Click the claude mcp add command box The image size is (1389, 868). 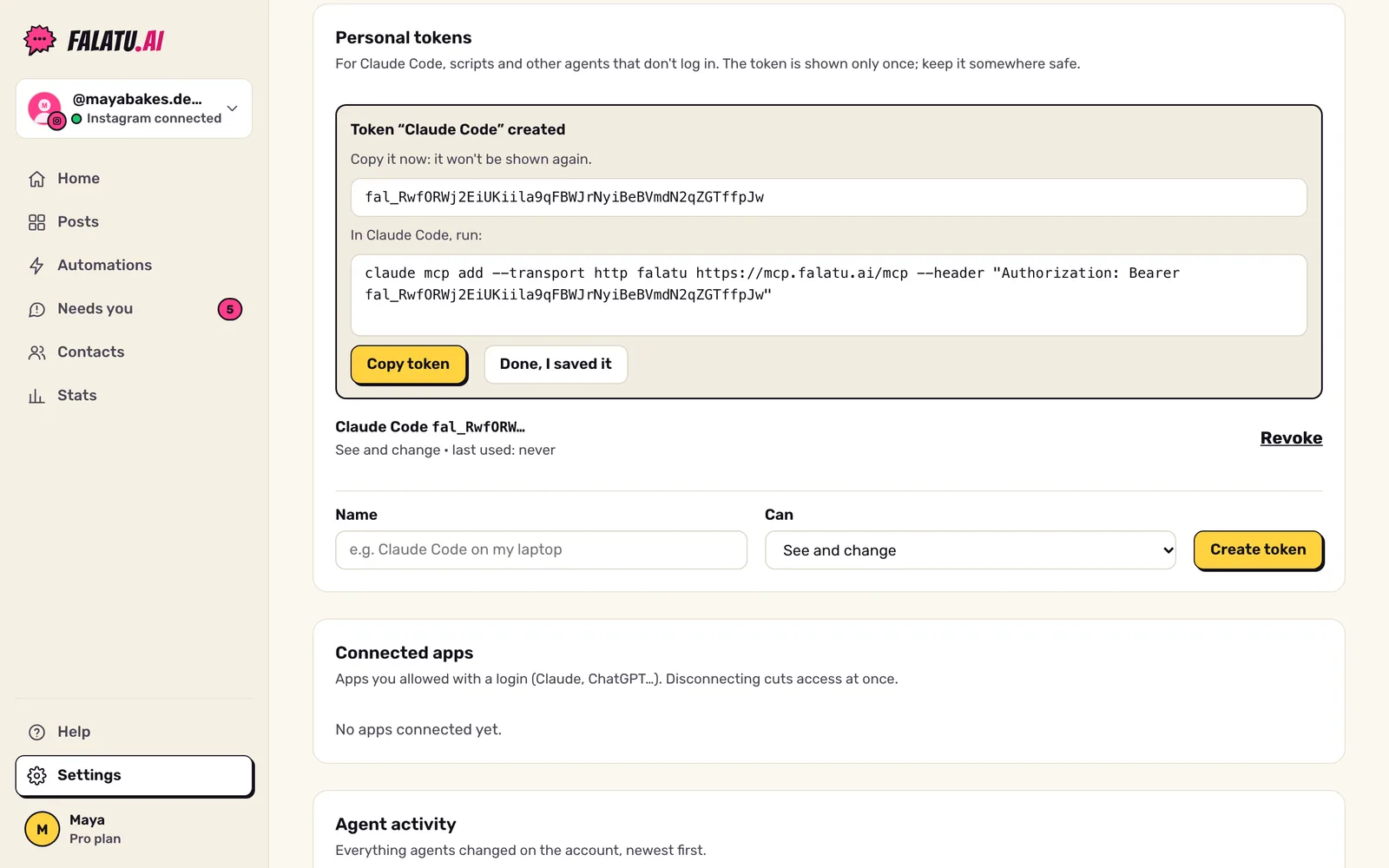[828, 295]
